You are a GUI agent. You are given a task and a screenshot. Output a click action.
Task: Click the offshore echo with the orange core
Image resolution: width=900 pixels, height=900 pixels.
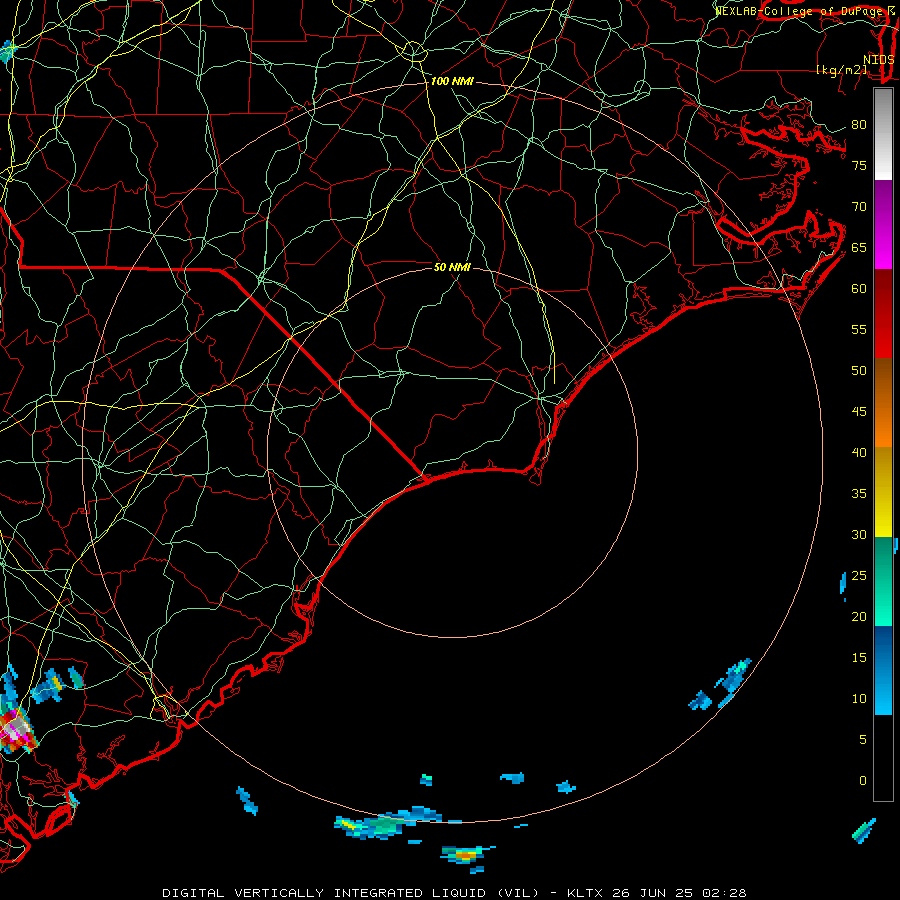click(x=465, y=856)
